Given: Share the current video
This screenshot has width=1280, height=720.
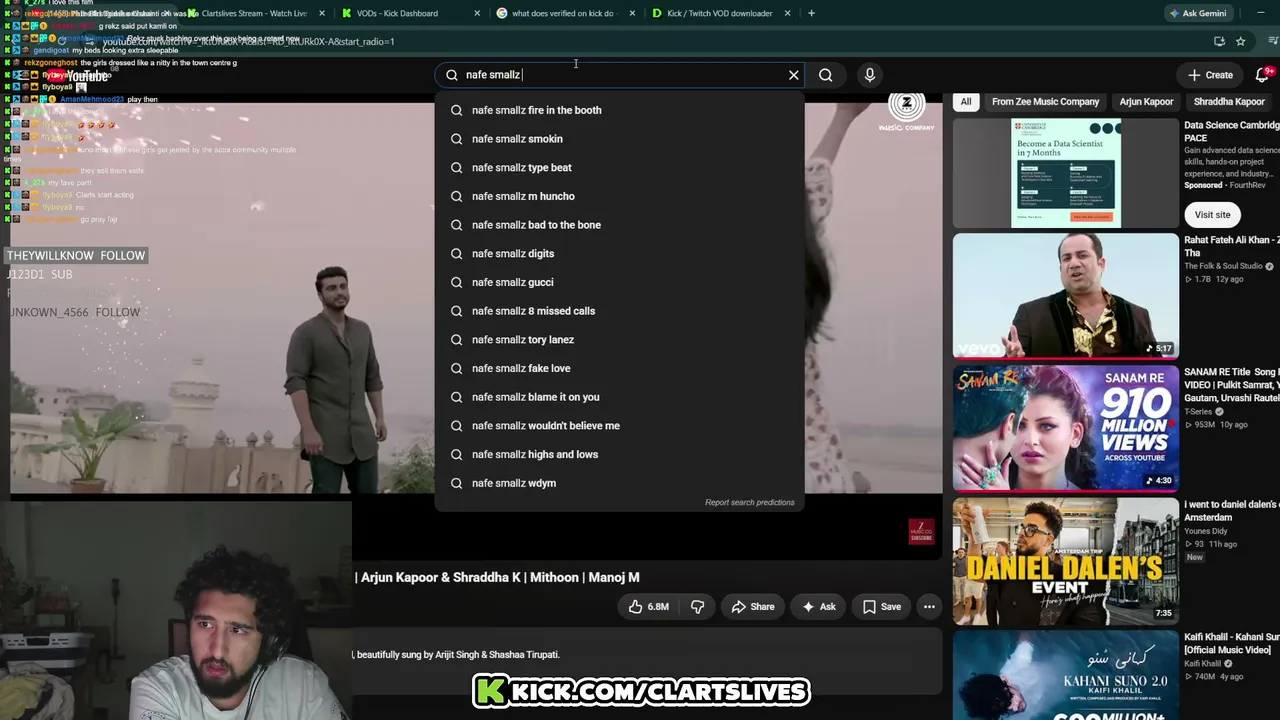Looking at the screenshot, I should (753, 607).
